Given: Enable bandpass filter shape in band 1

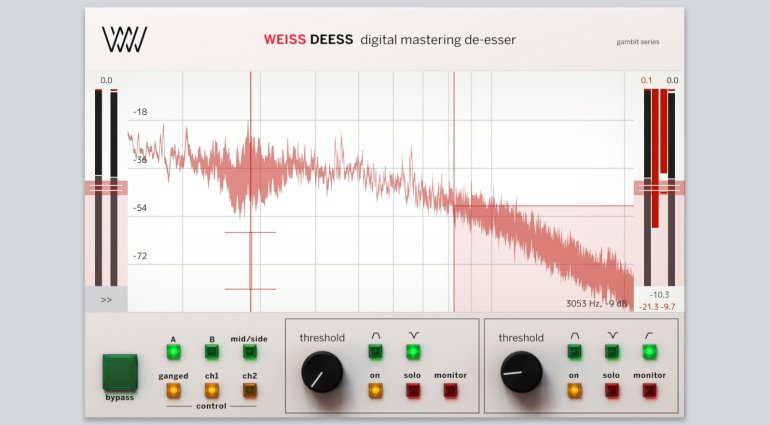Looking at the screenshot, I should tap(375, 352).
